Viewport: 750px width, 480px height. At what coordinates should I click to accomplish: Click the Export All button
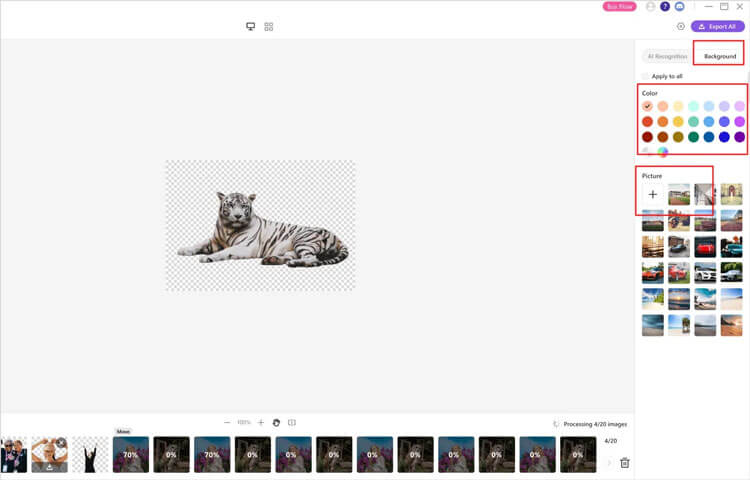click(x=717, y=26)
